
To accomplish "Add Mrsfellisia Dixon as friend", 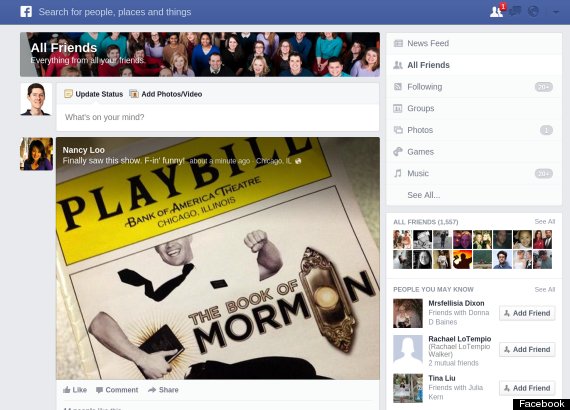I will coord(527,313).
